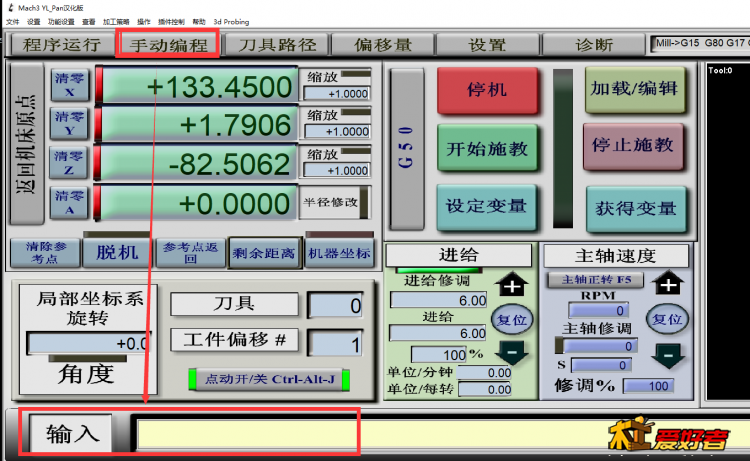Click the 设定变量 button
Viewport: 750px width, 461px height.
point(486,207)
